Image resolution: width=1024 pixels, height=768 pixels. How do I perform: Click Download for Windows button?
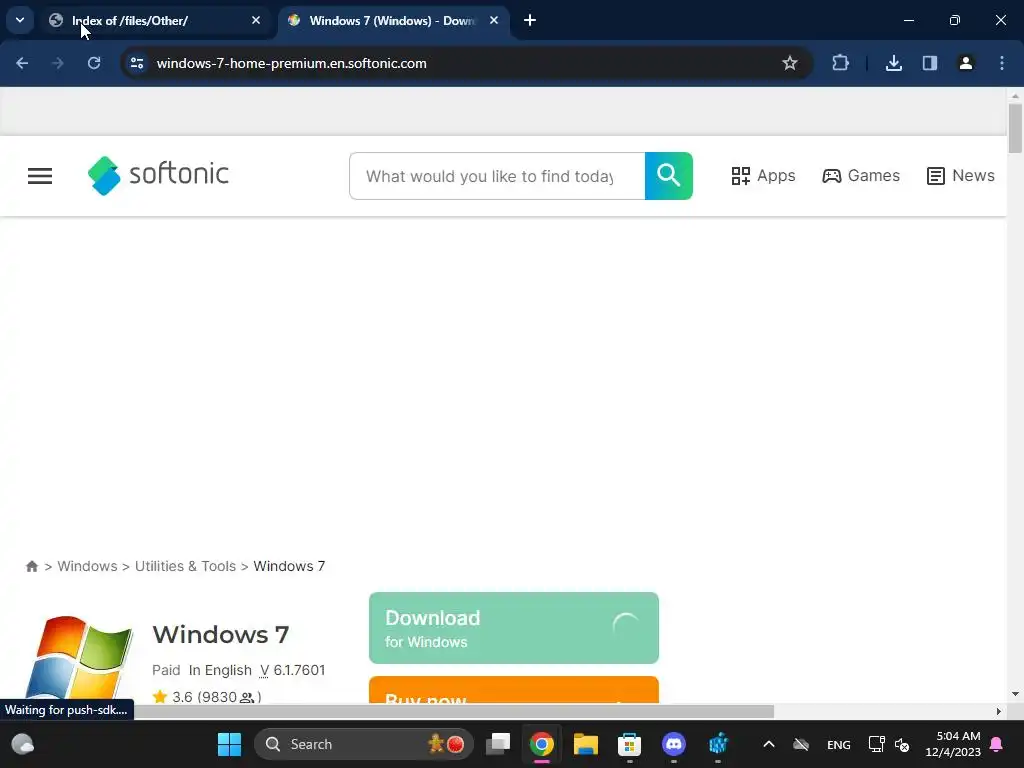tap(513, 628)
